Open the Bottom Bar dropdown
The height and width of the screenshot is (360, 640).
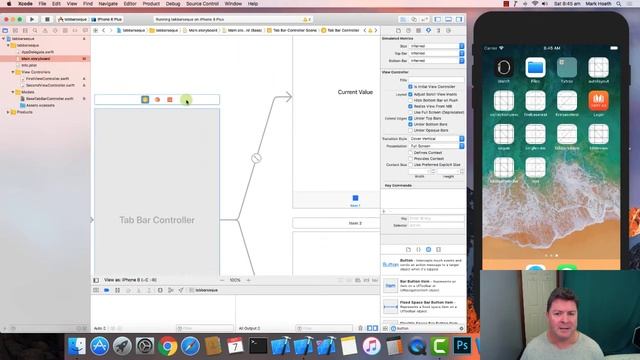coord(437,61)
